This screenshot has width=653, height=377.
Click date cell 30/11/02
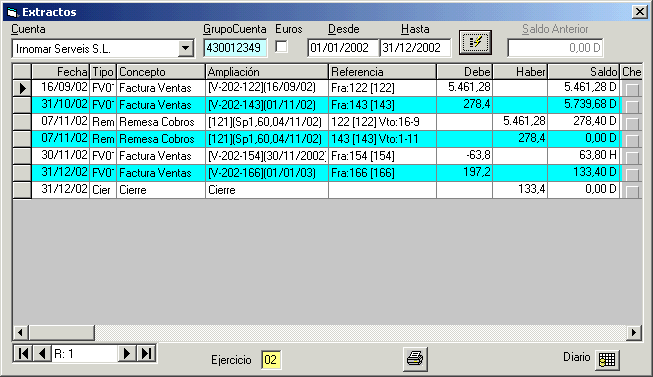tap(60, 156)
